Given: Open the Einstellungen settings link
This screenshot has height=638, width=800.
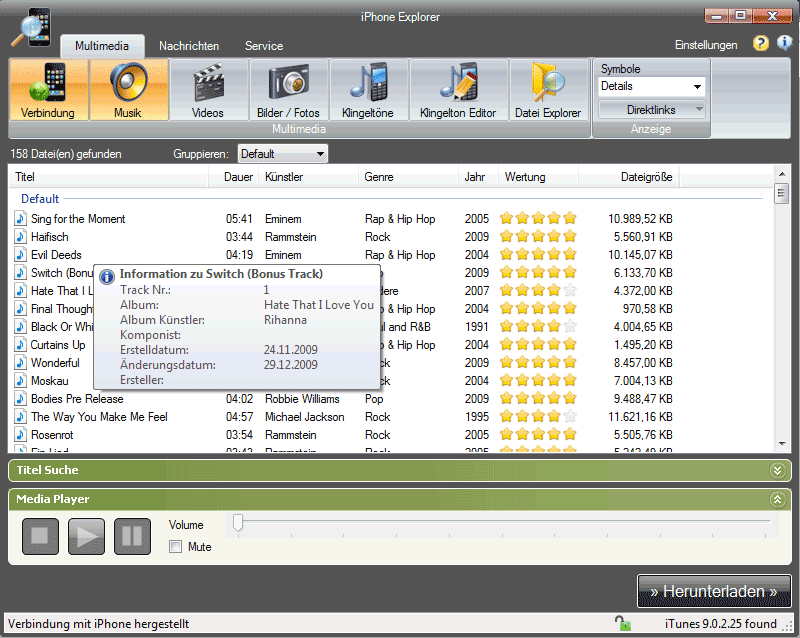Looking at the screenshot, I should coord(706,45).
